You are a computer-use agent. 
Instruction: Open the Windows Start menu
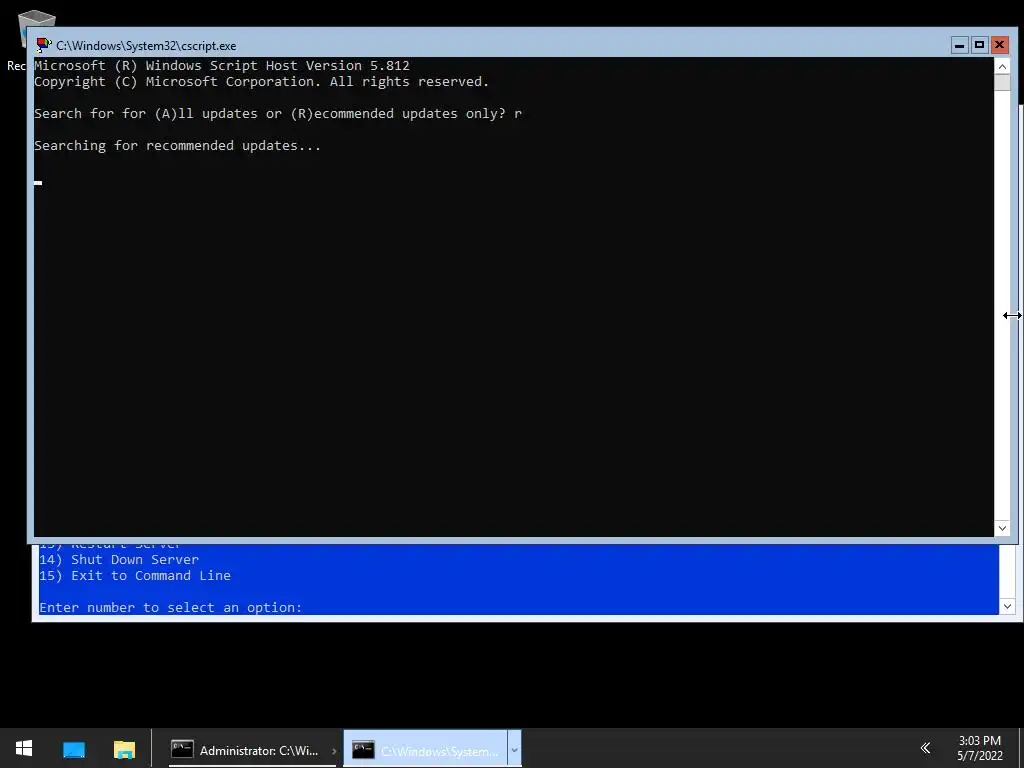[x=24, y=748]
